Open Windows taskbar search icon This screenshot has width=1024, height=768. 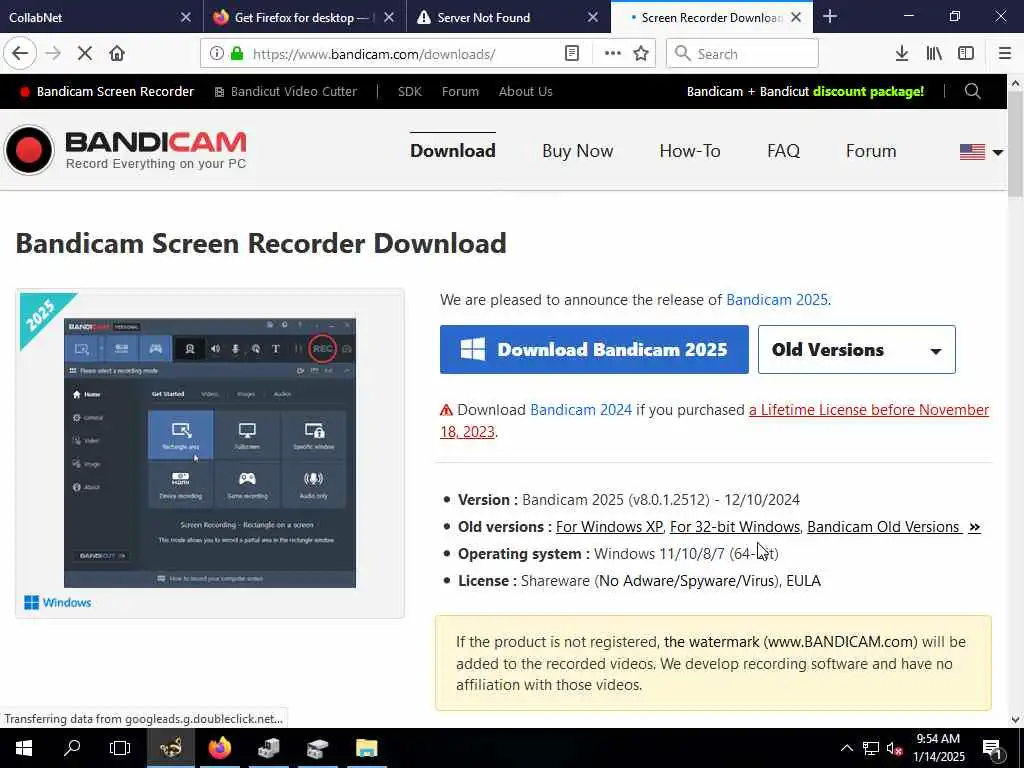coord(72,748)
